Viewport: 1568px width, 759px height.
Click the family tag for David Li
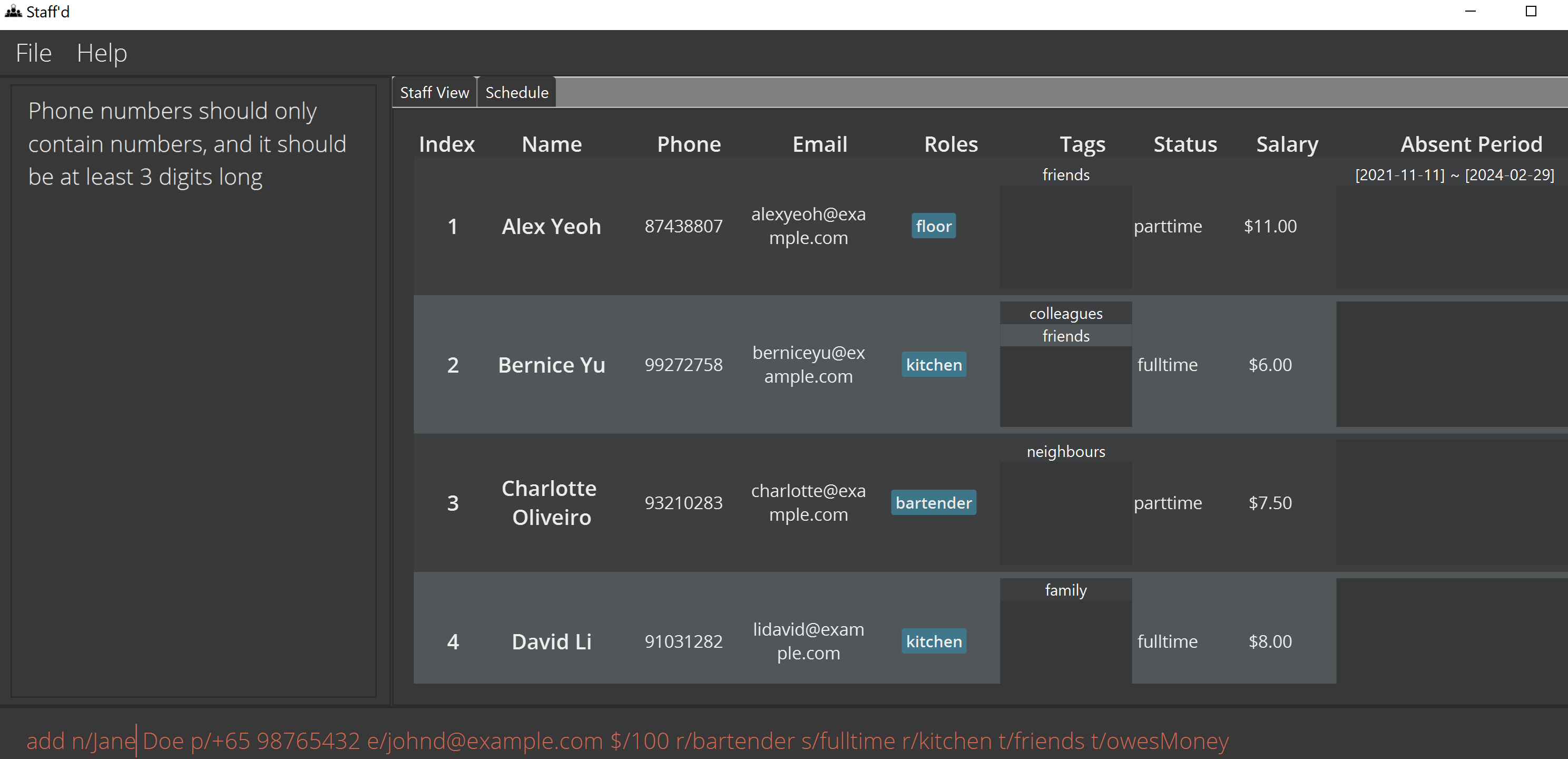pos(1065,590)
